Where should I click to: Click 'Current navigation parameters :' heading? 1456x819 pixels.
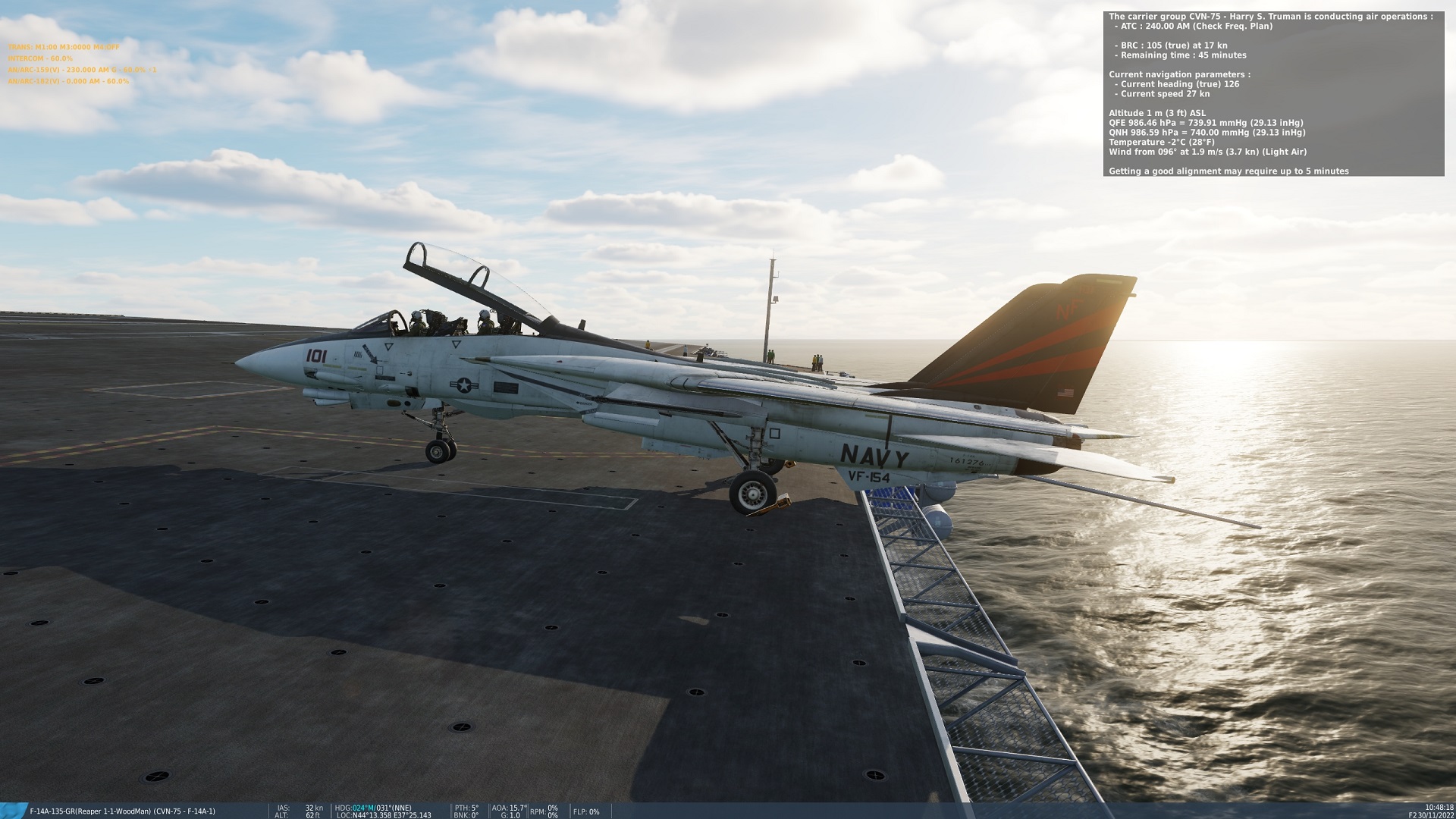(x=1179, y=74)
